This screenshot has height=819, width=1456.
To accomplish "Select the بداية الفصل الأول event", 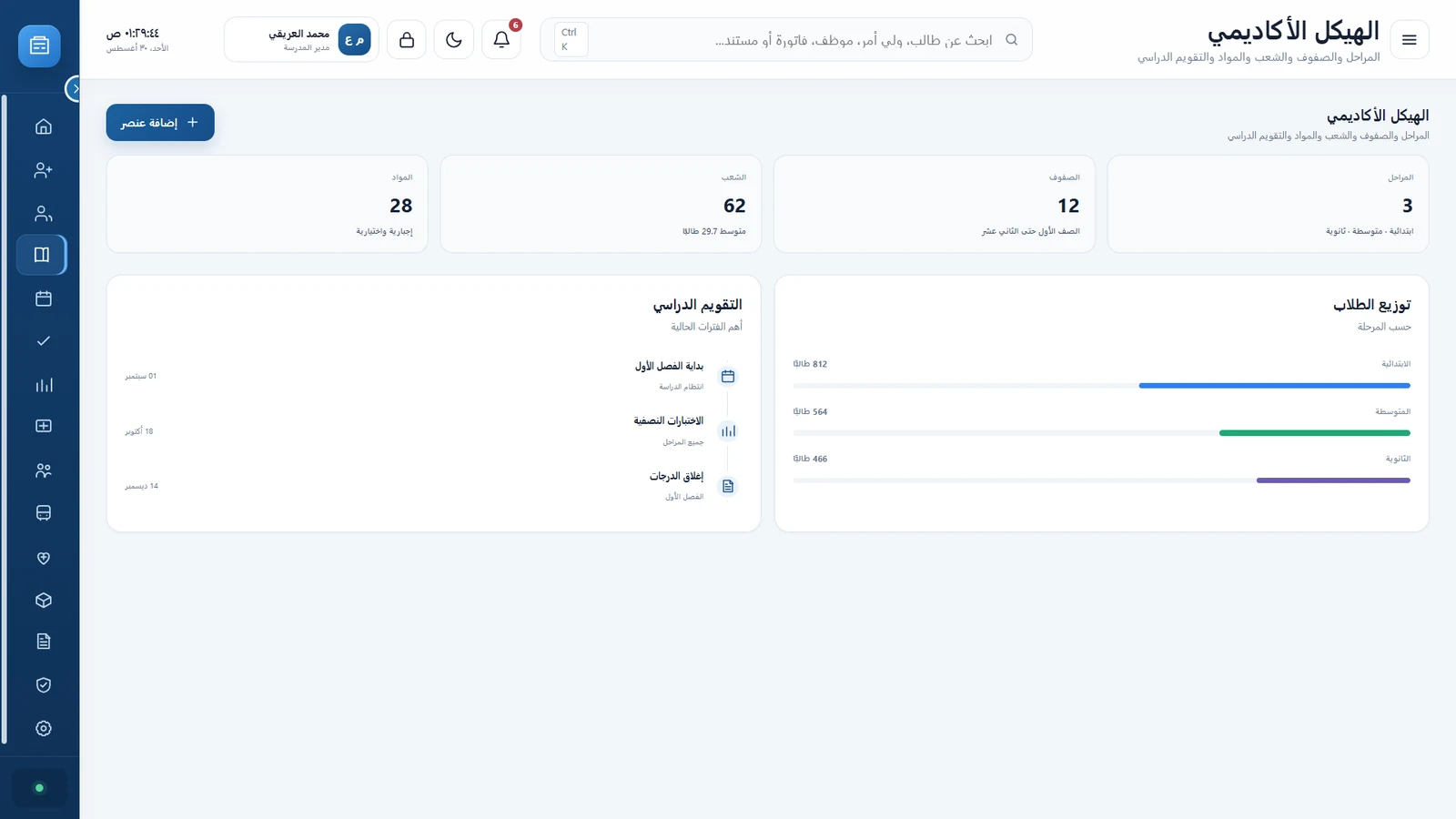I will pos(432,376).
